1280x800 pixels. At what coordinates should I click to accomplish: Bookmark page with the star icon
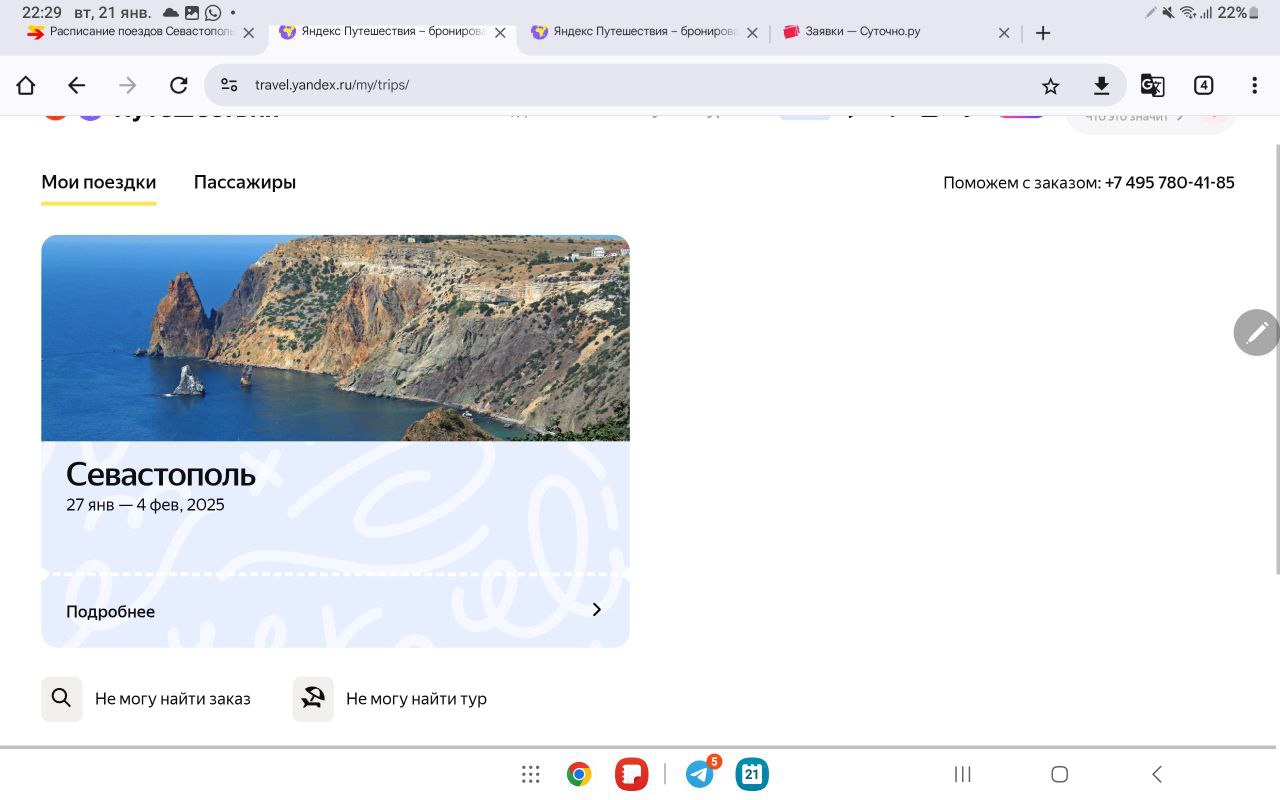click(1050, 86)
